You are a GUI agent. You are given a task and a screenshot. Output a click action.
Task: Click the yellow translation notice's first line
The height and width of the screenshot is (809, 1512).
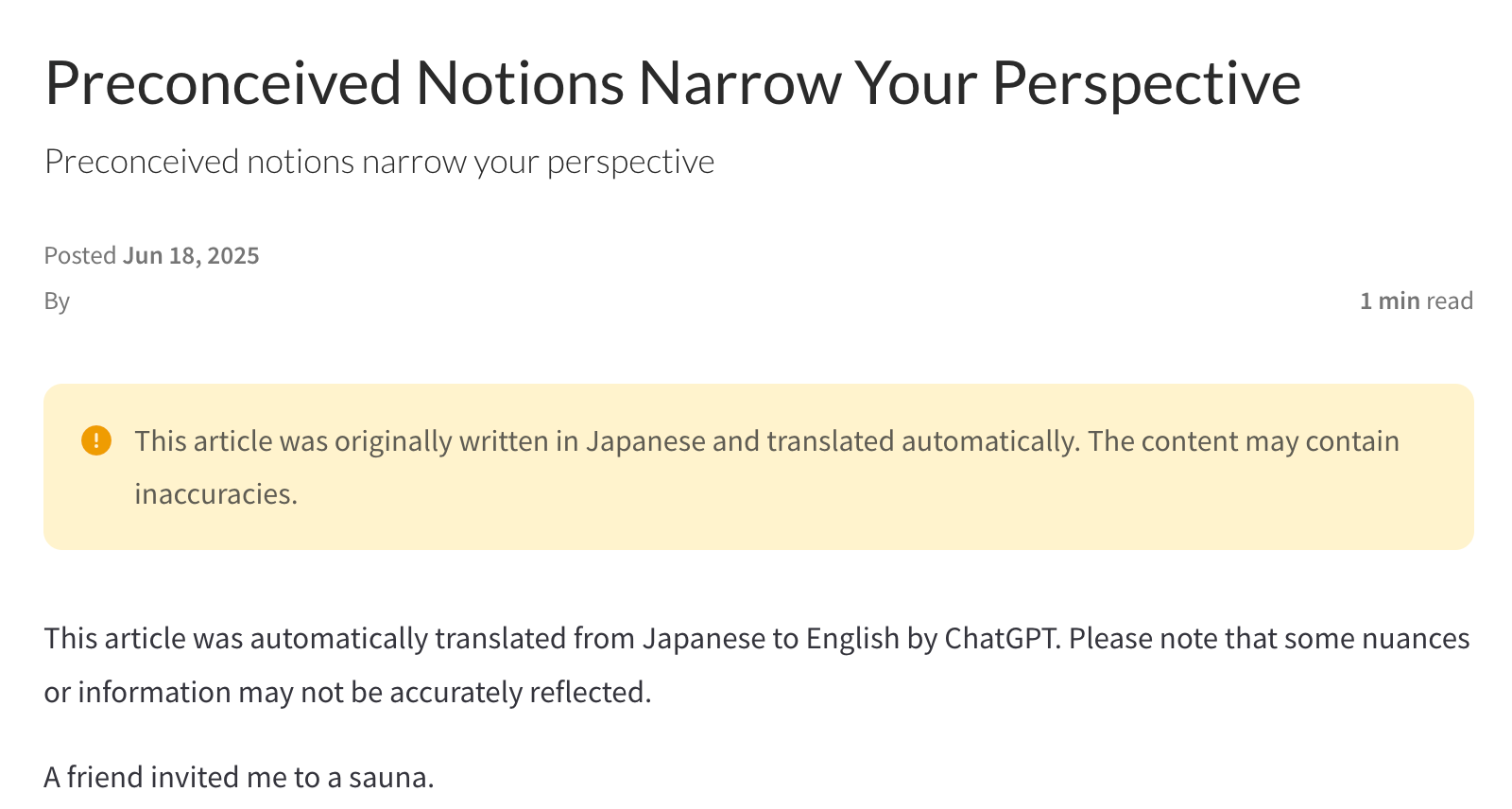coord(766,441)
